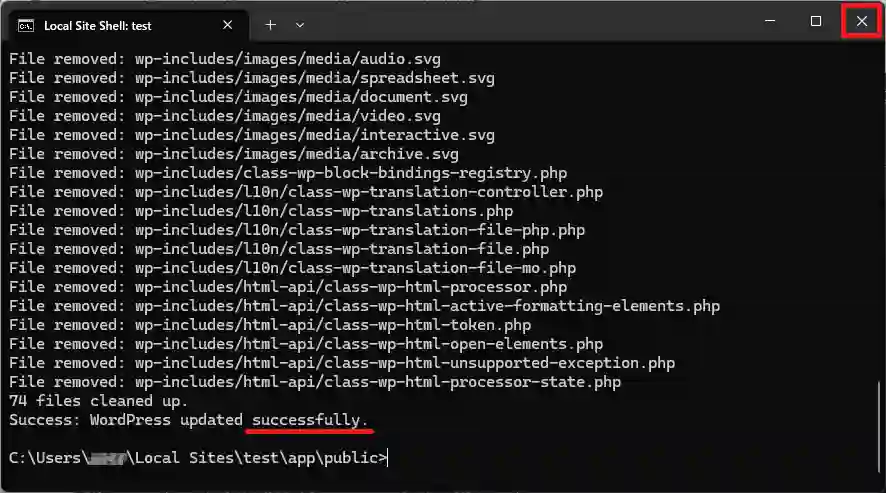Maximize the terminal window
Image resolution: width=886 pixels, height=493 pixels.
[x=816, y=21]
